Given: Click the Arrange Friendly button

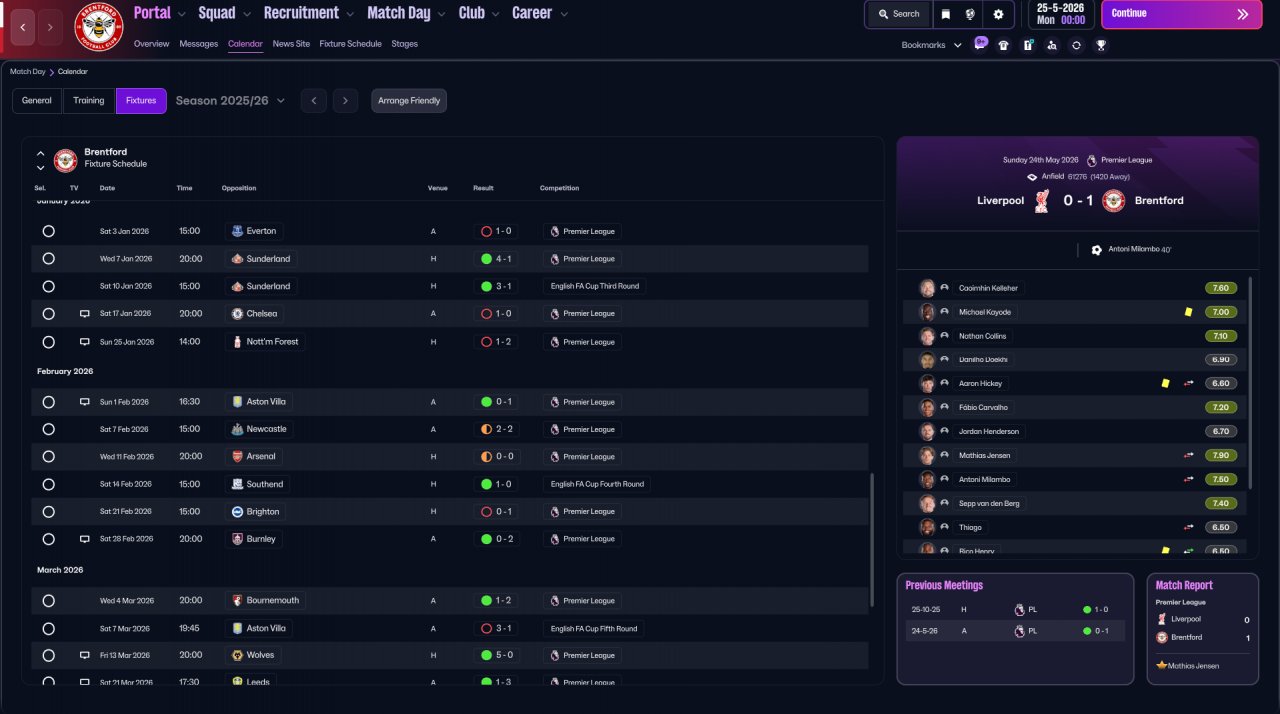Looking at the screenshot, I should [x=409, y=101].
